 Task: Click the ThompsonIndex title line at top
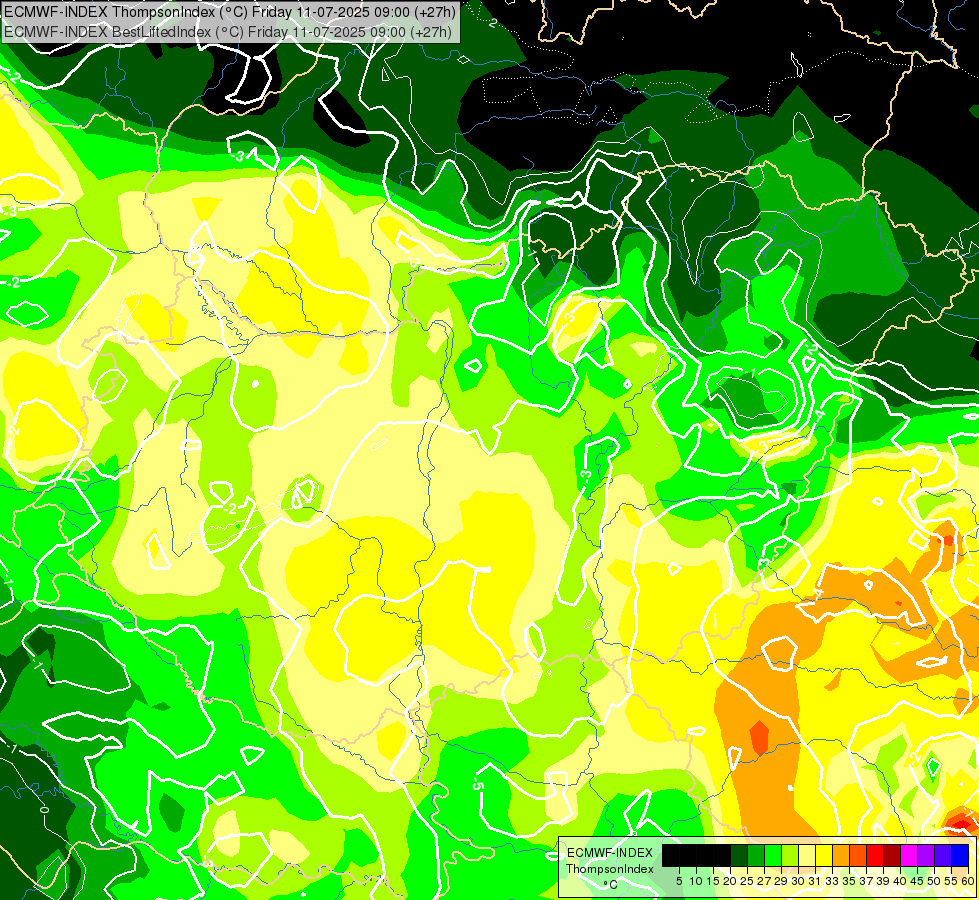230,11
